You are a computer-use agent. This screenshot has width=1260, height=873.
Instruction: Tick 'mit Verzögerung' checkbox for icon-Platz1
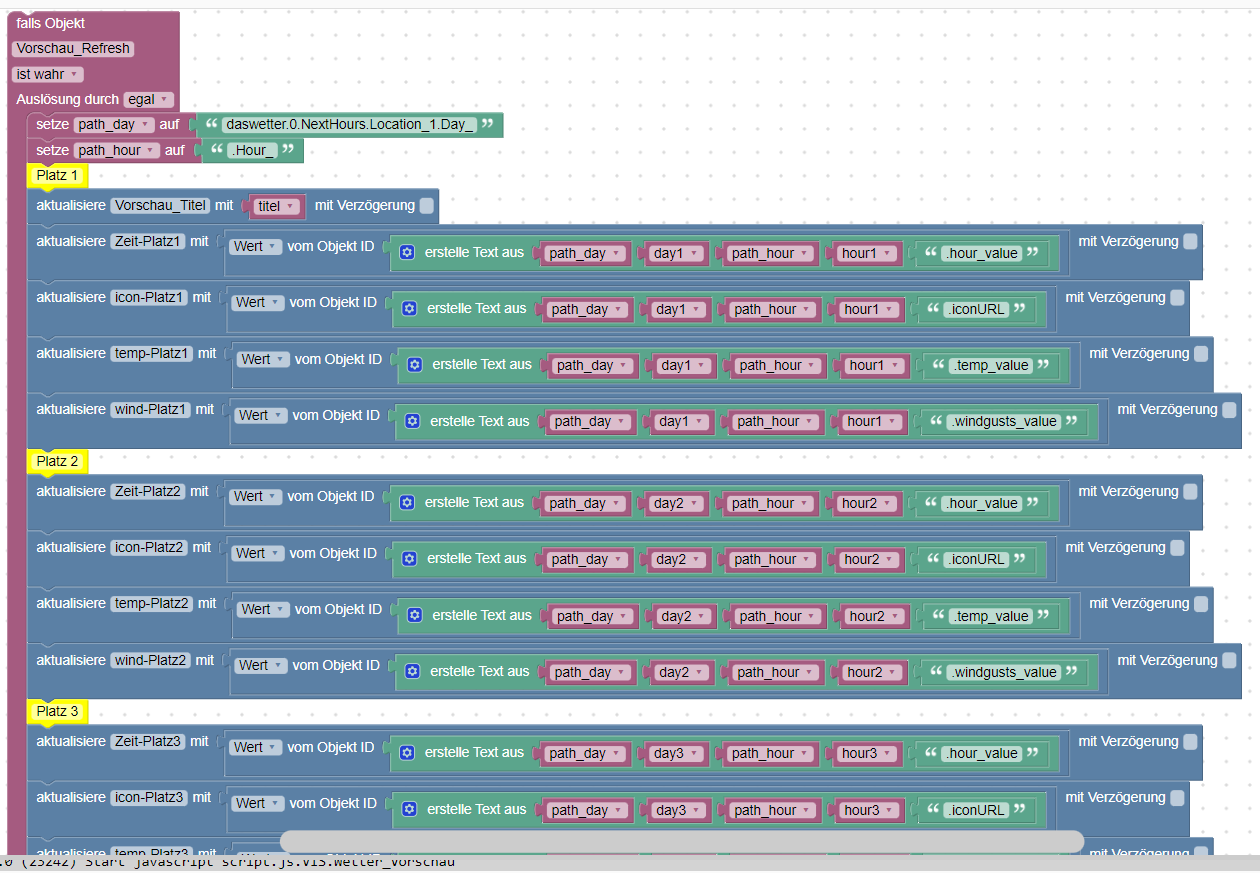1177,297
